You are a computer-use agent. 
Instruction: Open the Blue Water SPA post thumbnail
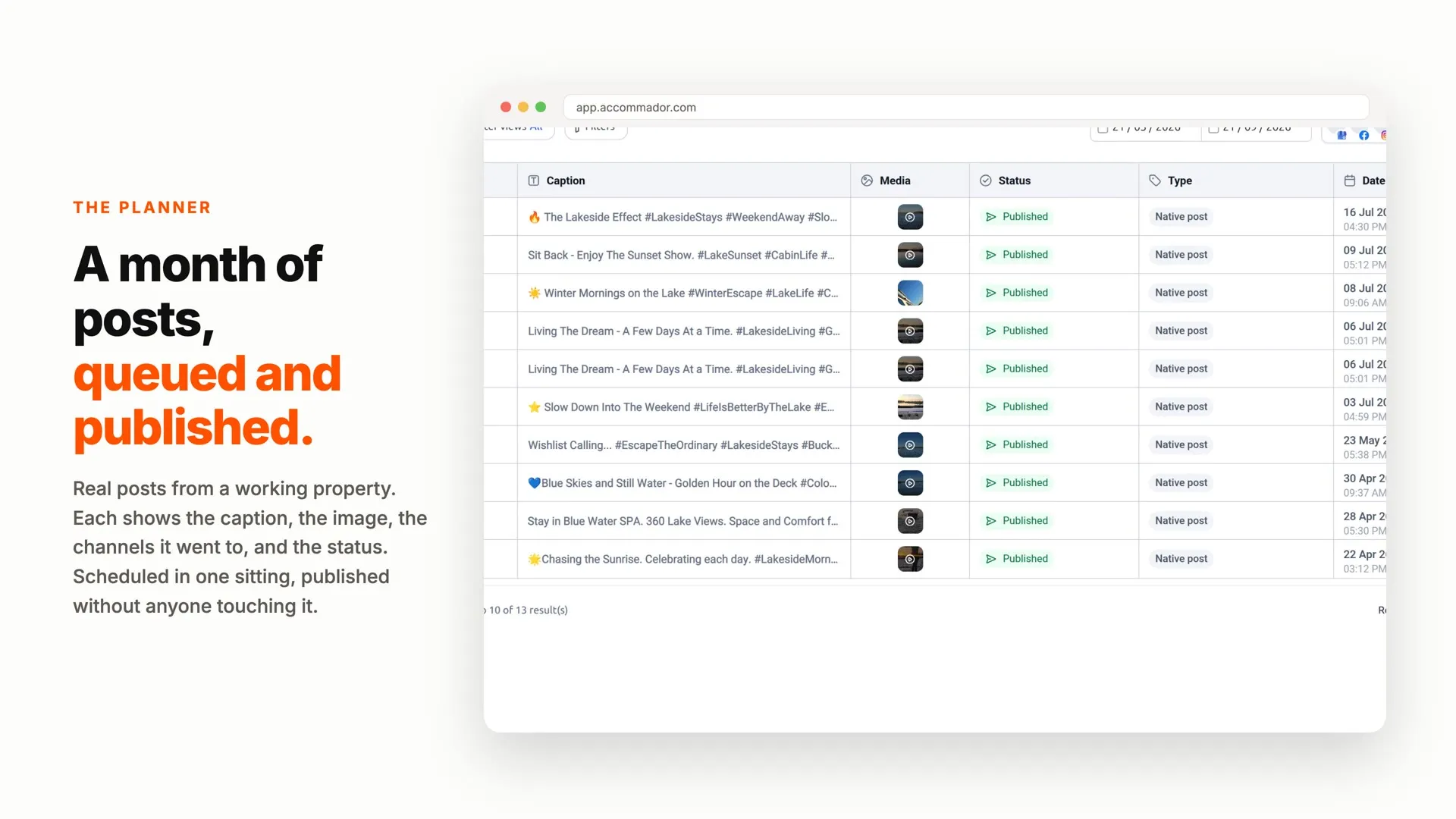[x=910, y=521]
